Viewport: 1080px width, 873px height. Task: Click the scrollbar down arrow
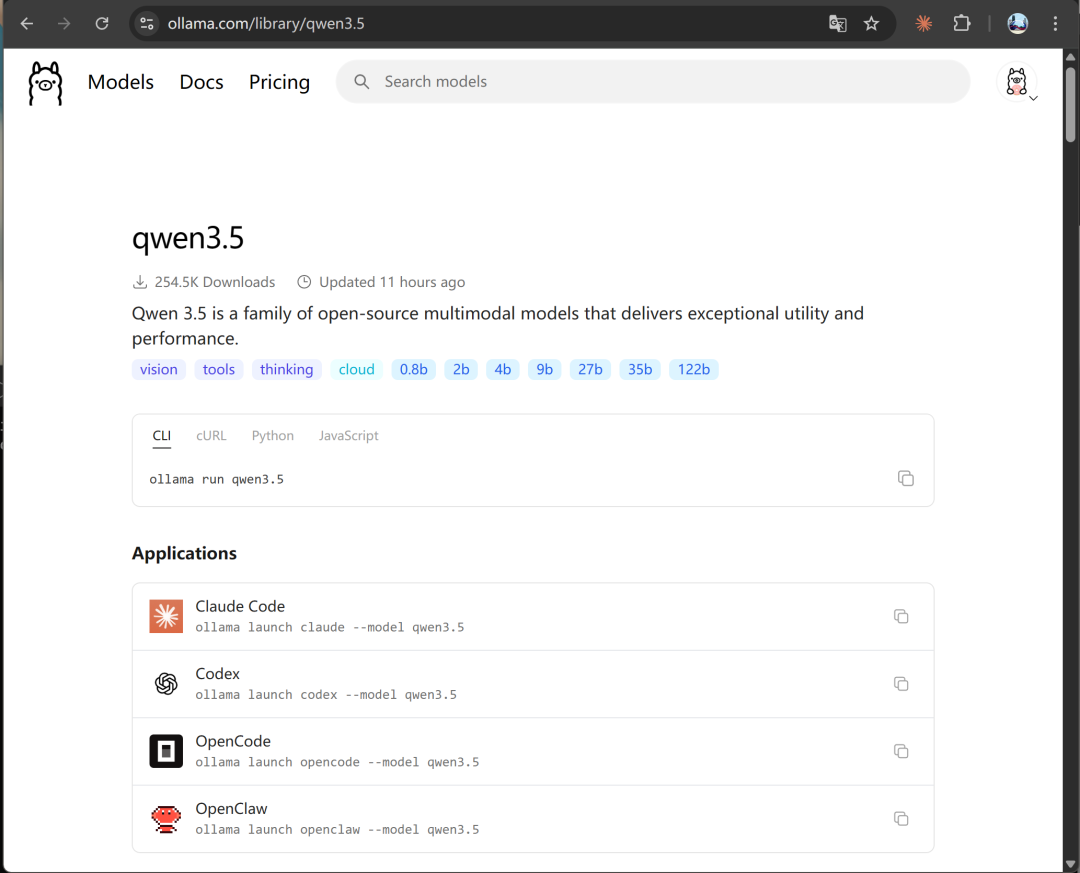[1070, 863]
